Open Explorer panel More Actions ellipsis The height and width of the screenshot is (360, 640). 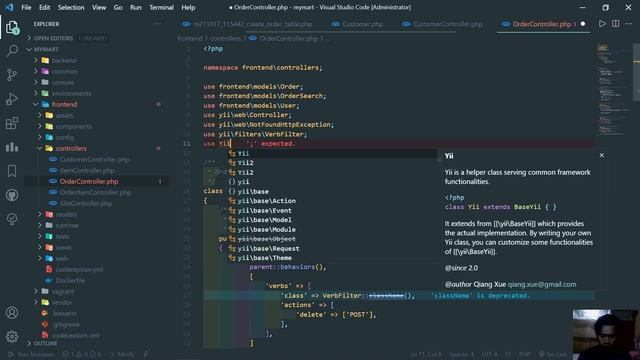[x=158, y=24]
